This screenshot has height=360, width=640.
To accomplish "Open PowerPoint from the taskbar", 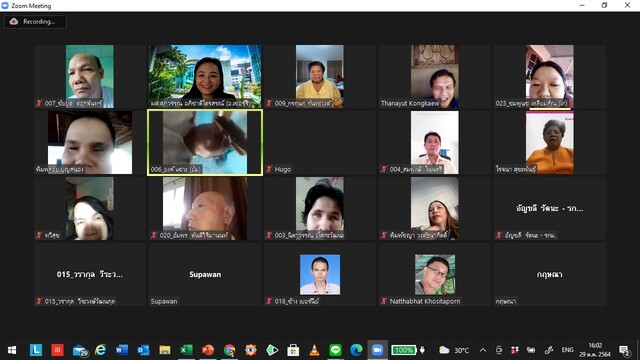I will point(208,350).
